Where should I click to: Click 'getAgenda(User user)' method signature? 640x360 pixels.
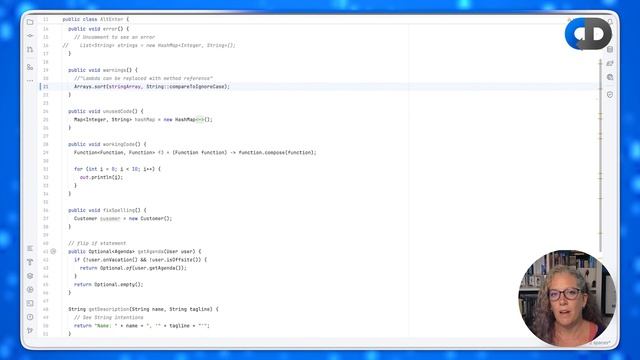pos(169,251)
